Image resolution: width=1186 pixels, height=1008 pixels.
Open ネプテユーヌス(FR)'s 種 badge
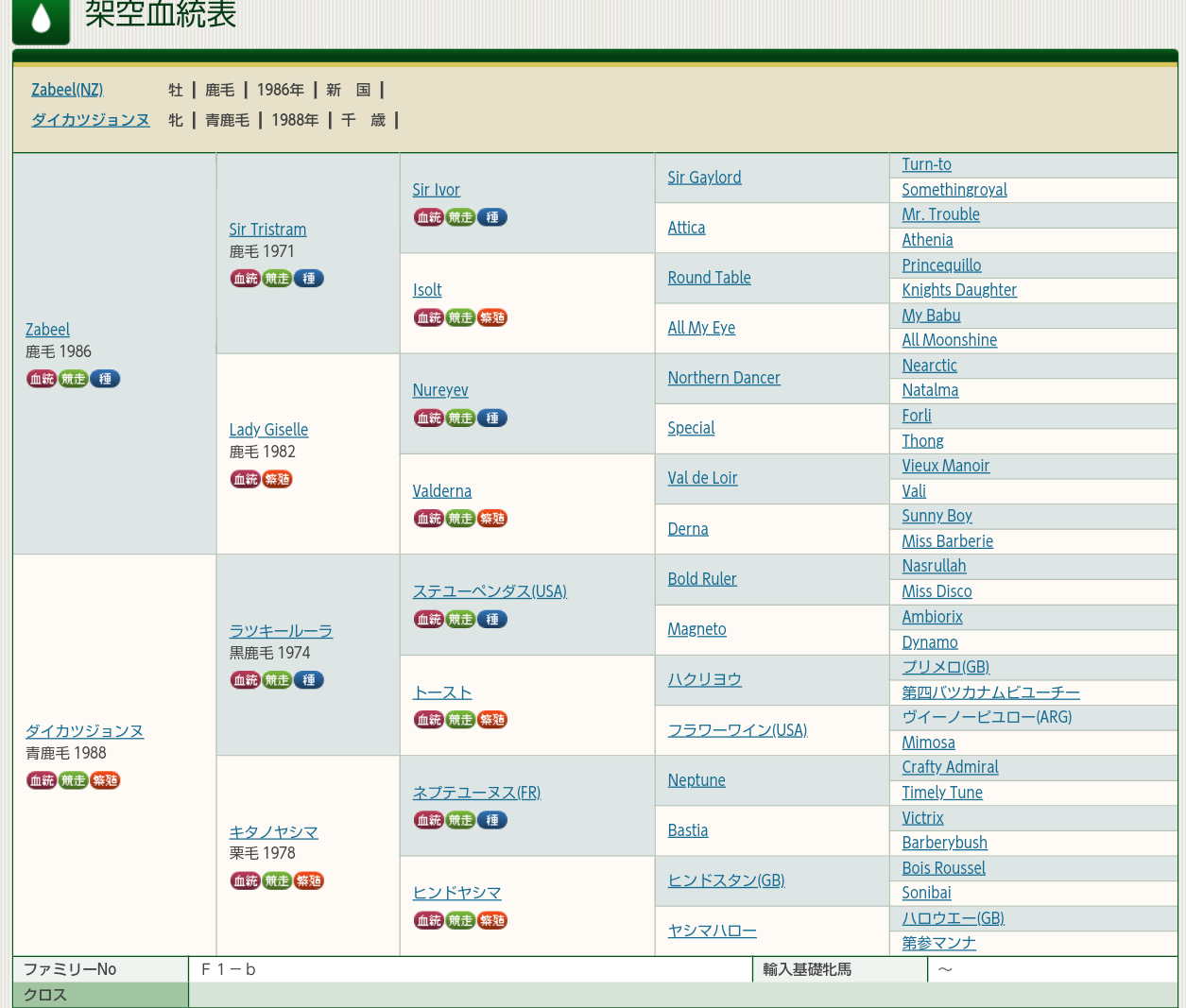[x=492, y=820]
